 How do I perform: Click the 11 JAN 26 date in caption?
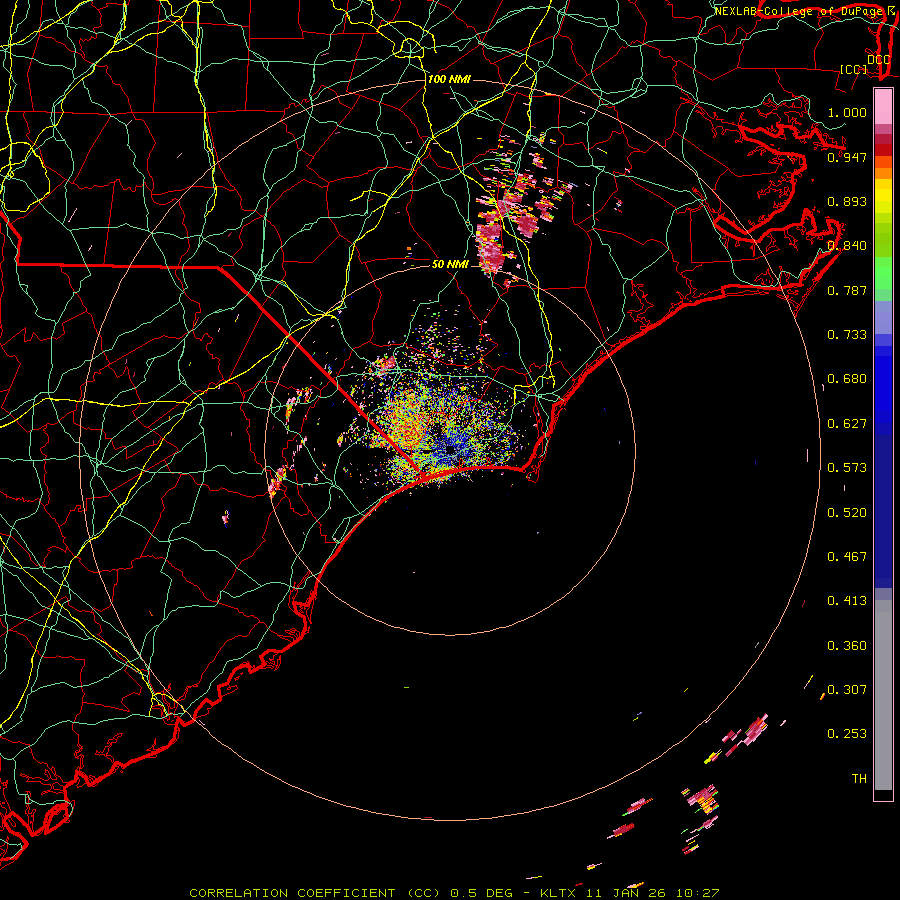(x=627, y=893)
